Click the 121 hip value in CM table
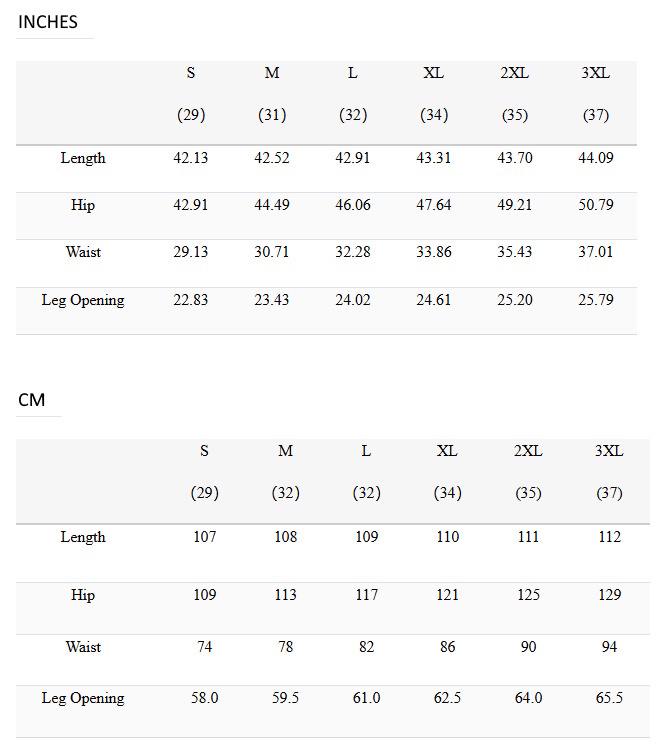This screenshot has width=663, height=747. (447, 595)
